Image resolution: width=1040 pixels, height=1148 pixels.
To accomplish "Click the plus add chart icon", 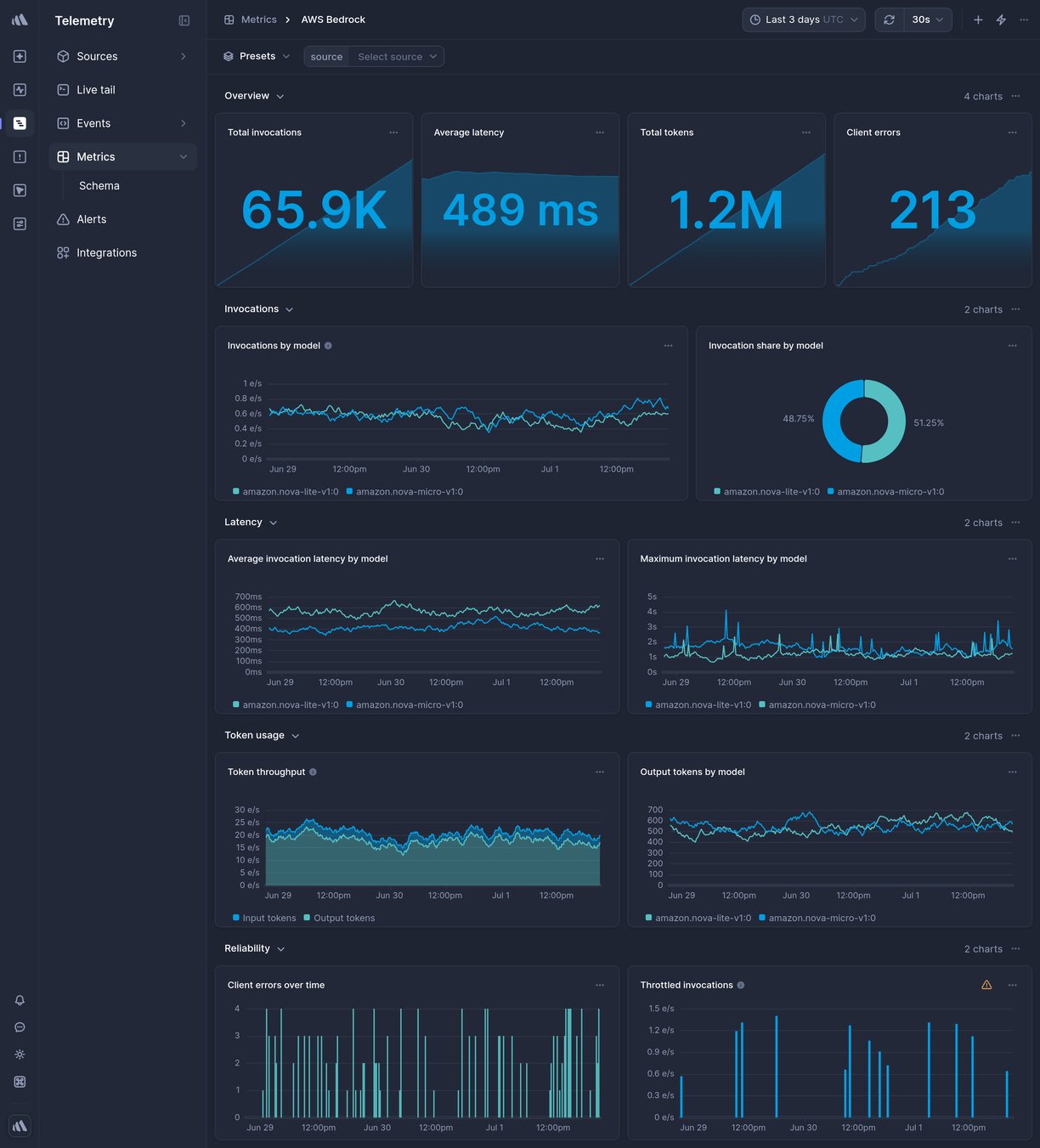I will [978, 20].
